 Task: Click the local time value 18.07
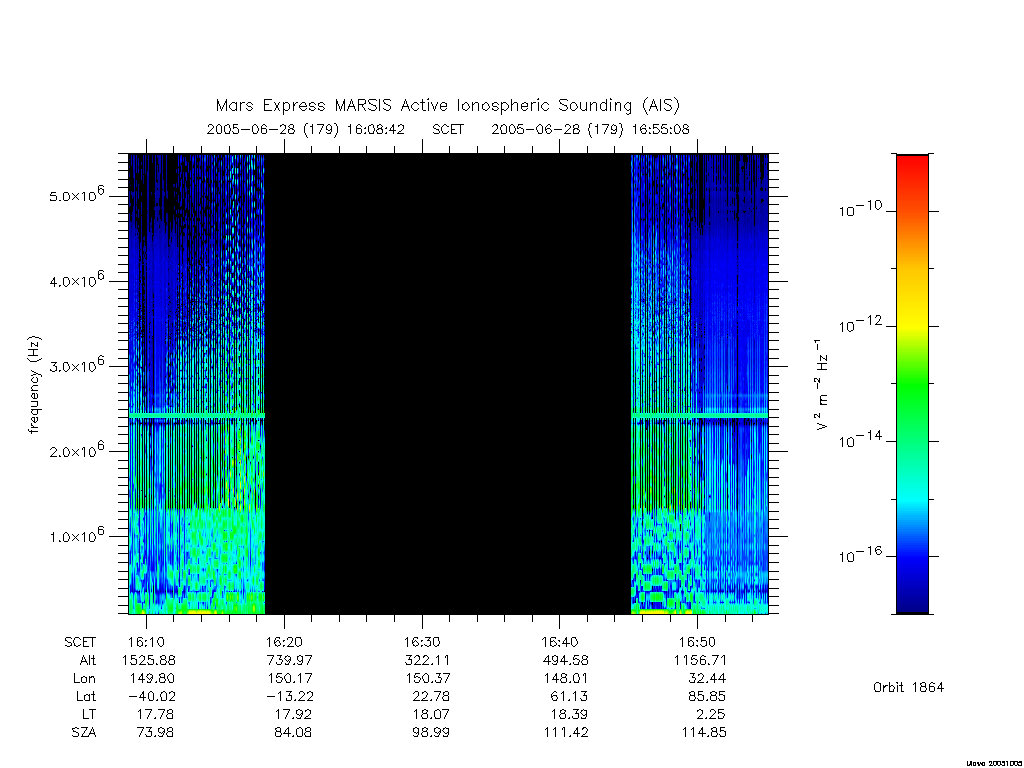[431, 714]
